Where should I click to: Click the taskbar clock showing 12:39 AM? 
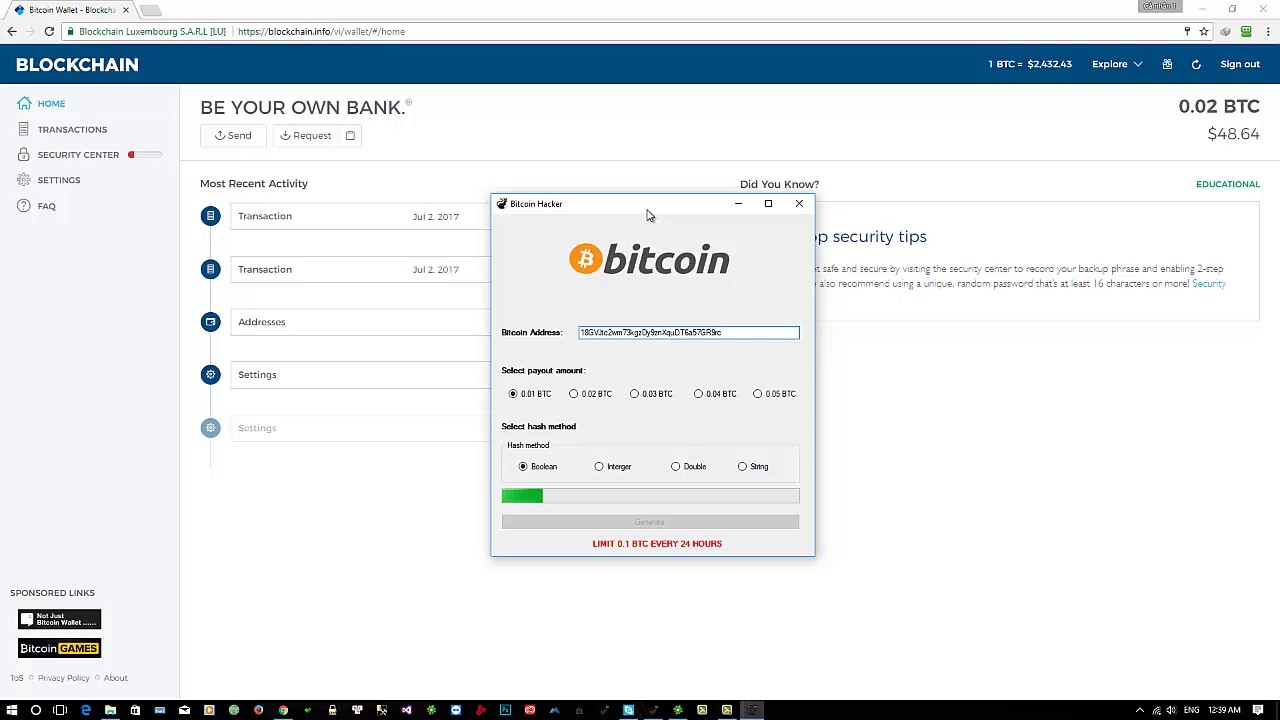point(1224,710)
